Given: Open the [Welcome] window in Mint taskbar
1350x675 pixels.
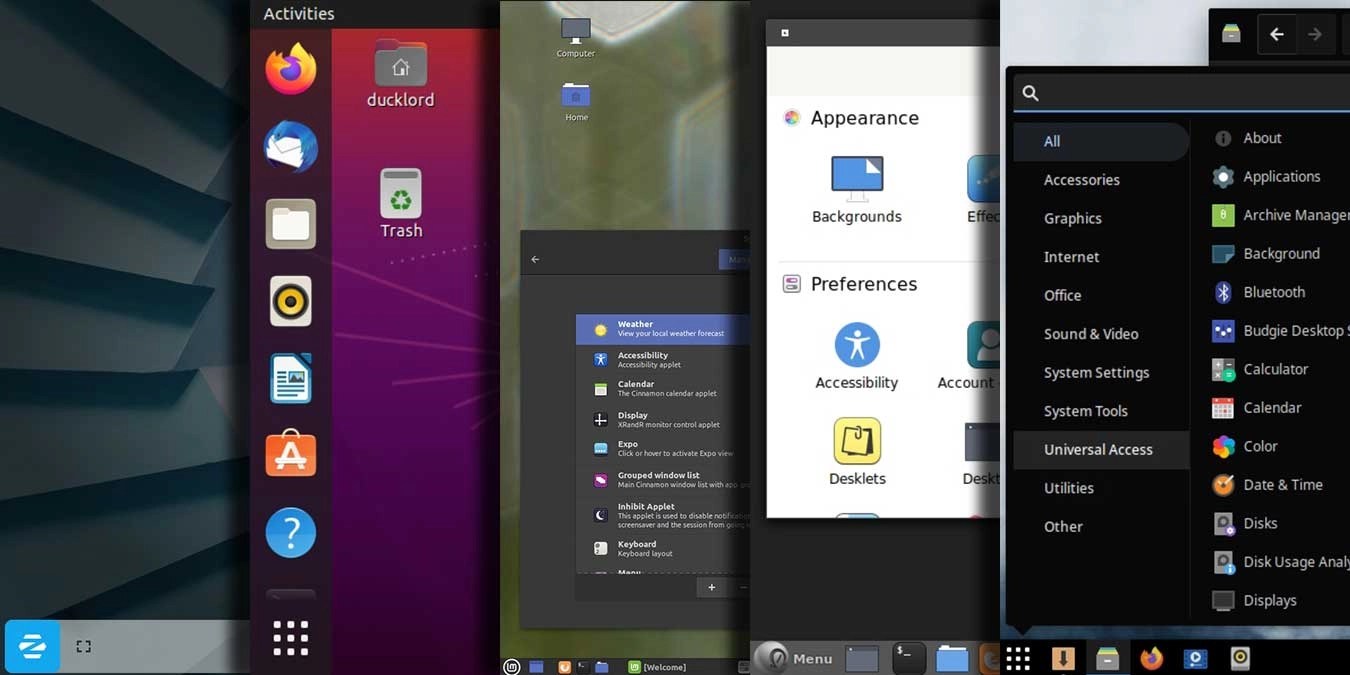Looking at the screenshot, I should click(657, 667).
